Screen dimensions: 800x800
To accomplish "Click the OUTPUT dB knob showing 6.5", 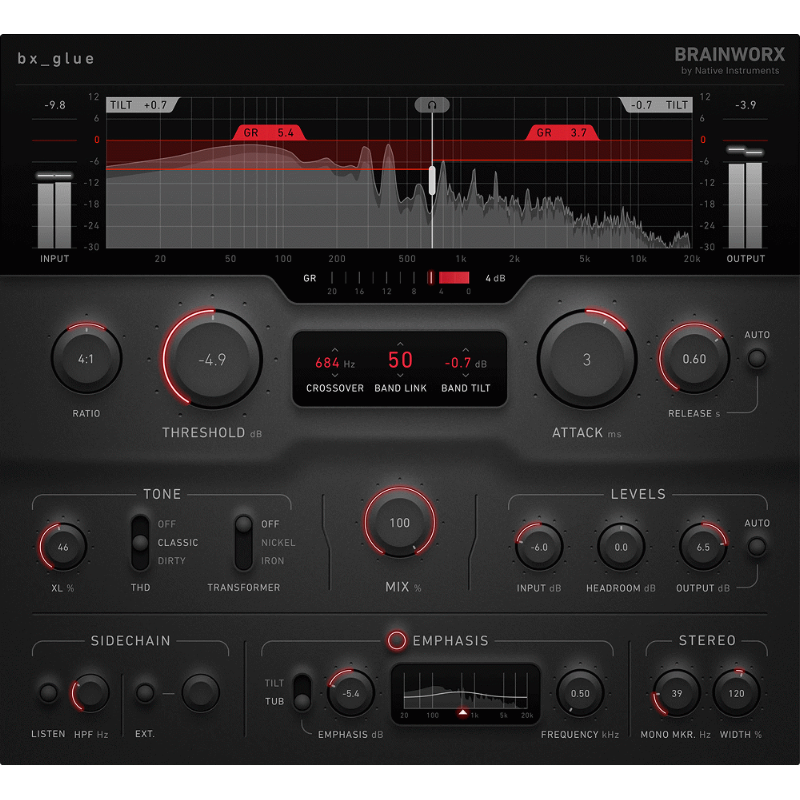I will pos(703,546).
